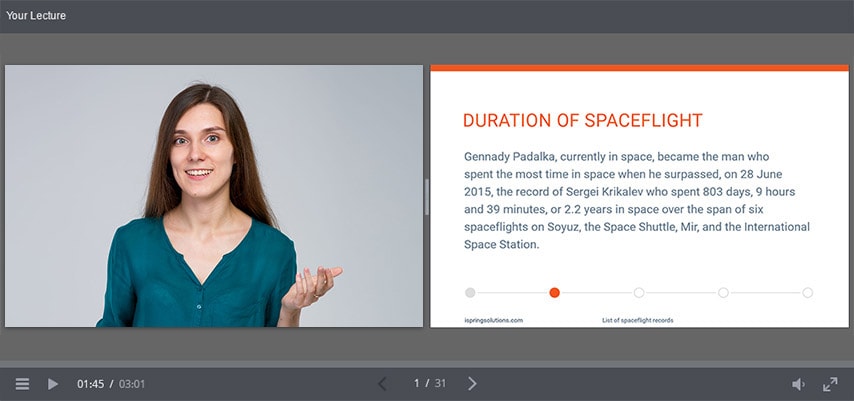Image resolution: width=854 pixels, height=401 pixels.
Task: Select the last timeline dot on the slide
Action: pyautogui.click(x=808, y=293)
